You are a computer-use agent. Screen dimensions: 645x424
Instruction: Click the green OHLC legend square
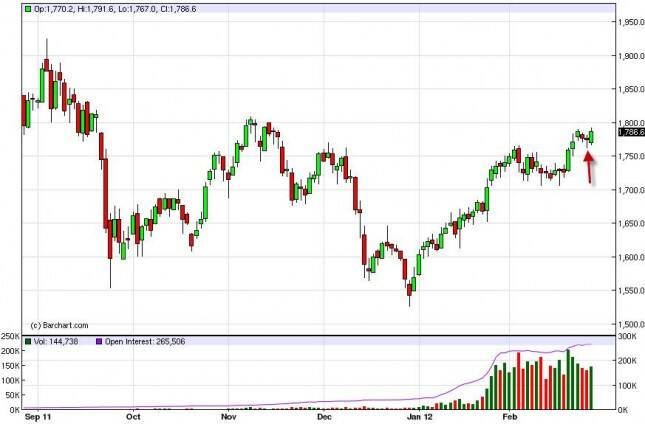click(28, 9)
